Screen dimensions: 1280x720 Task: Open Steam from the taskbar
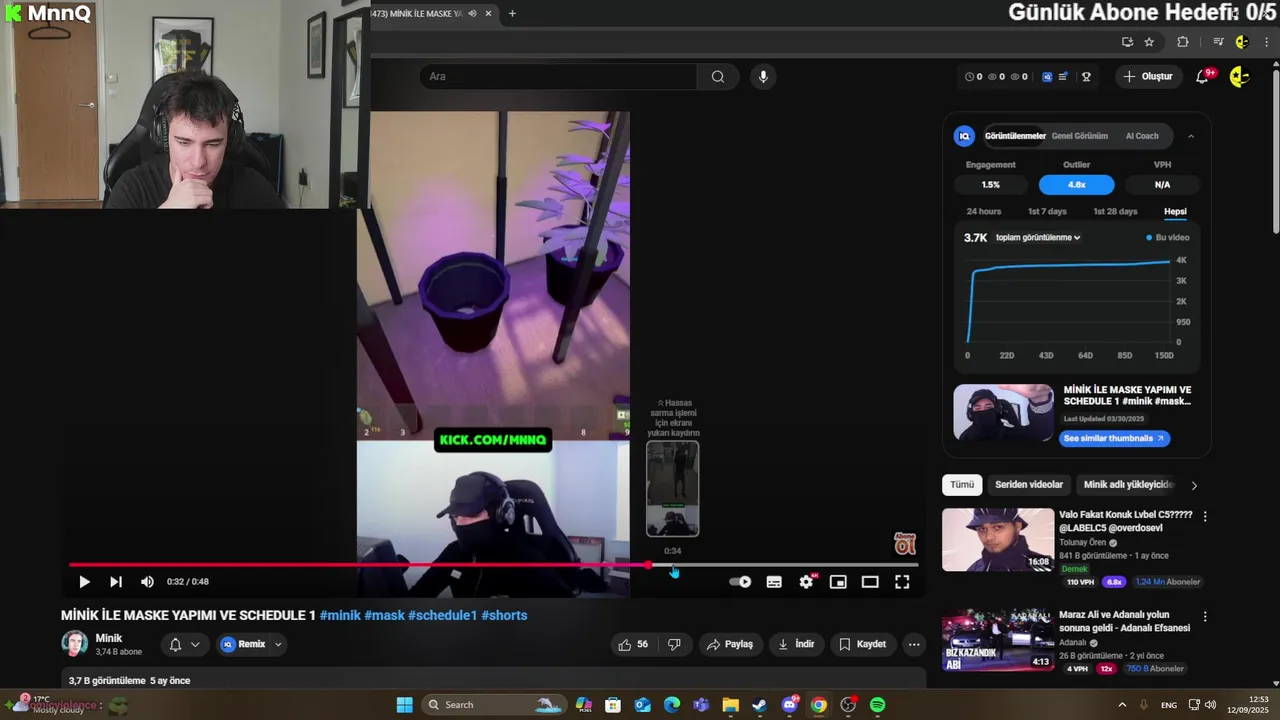(759, 705)
